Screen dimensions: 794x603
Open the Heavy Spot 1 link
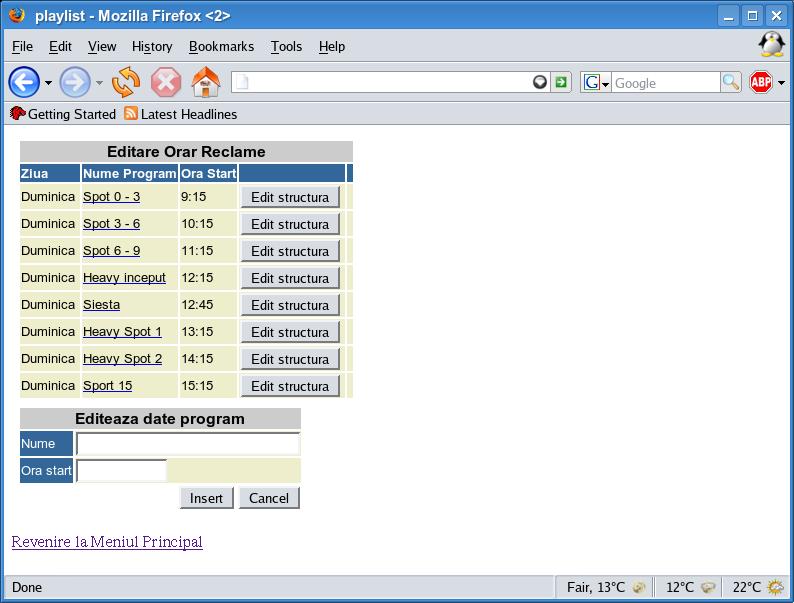coord(123,332)
